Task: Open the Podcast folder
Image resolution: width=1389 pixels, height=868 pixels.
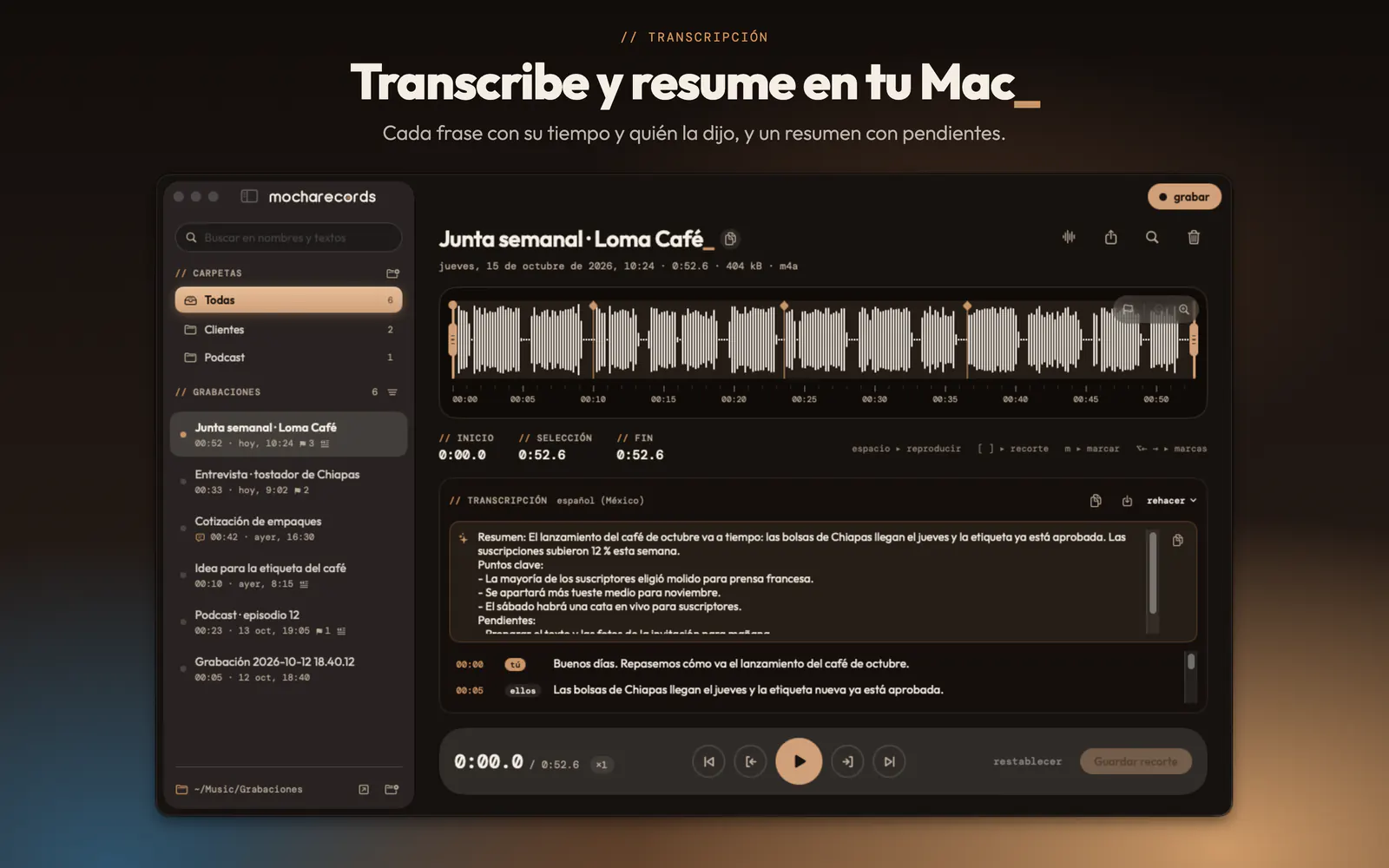Action: (x=288, y=358)
